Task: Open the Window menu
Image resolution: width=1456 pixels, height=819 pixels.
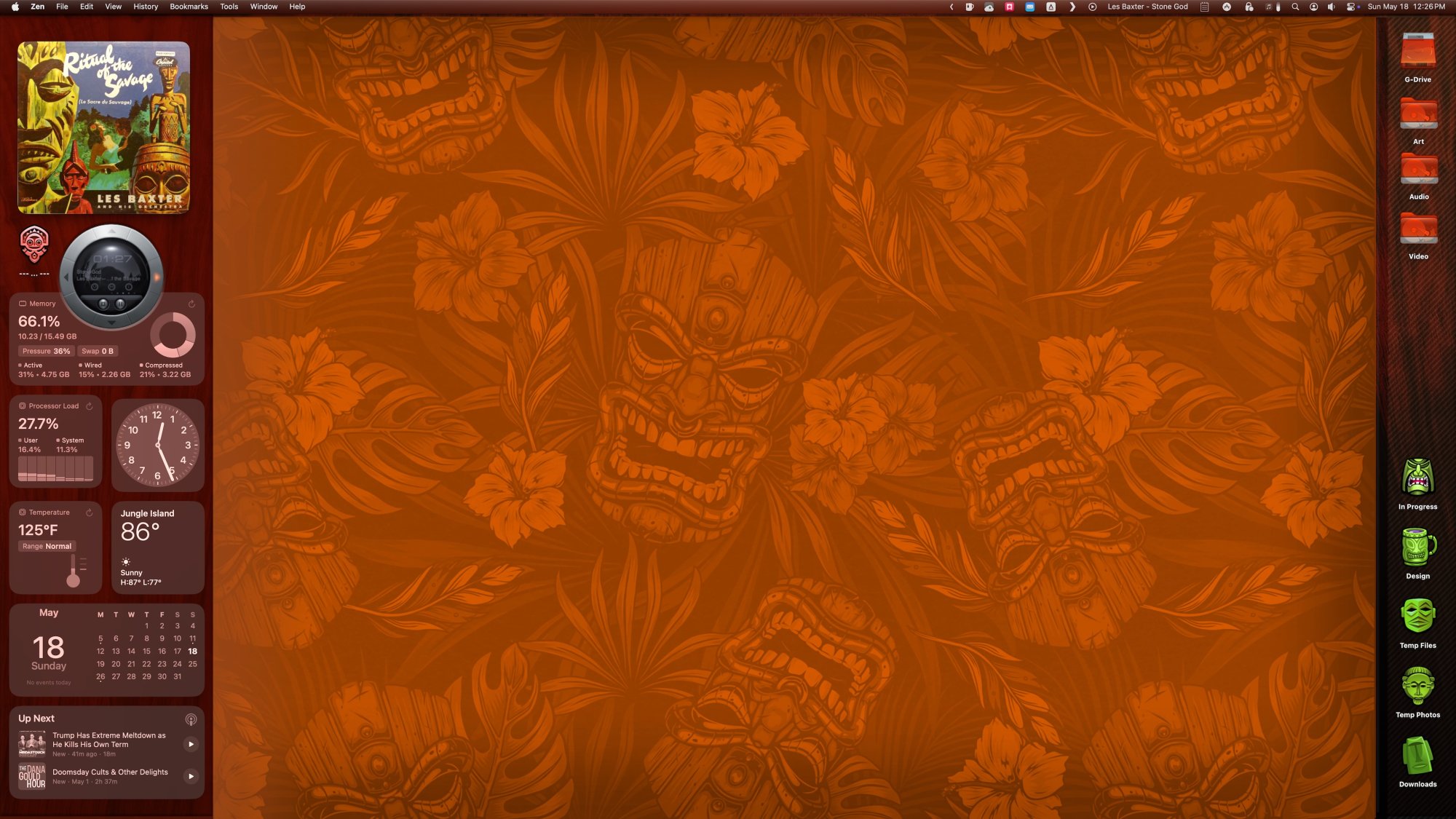Action: pyautogui.click(x=264, y=7)
